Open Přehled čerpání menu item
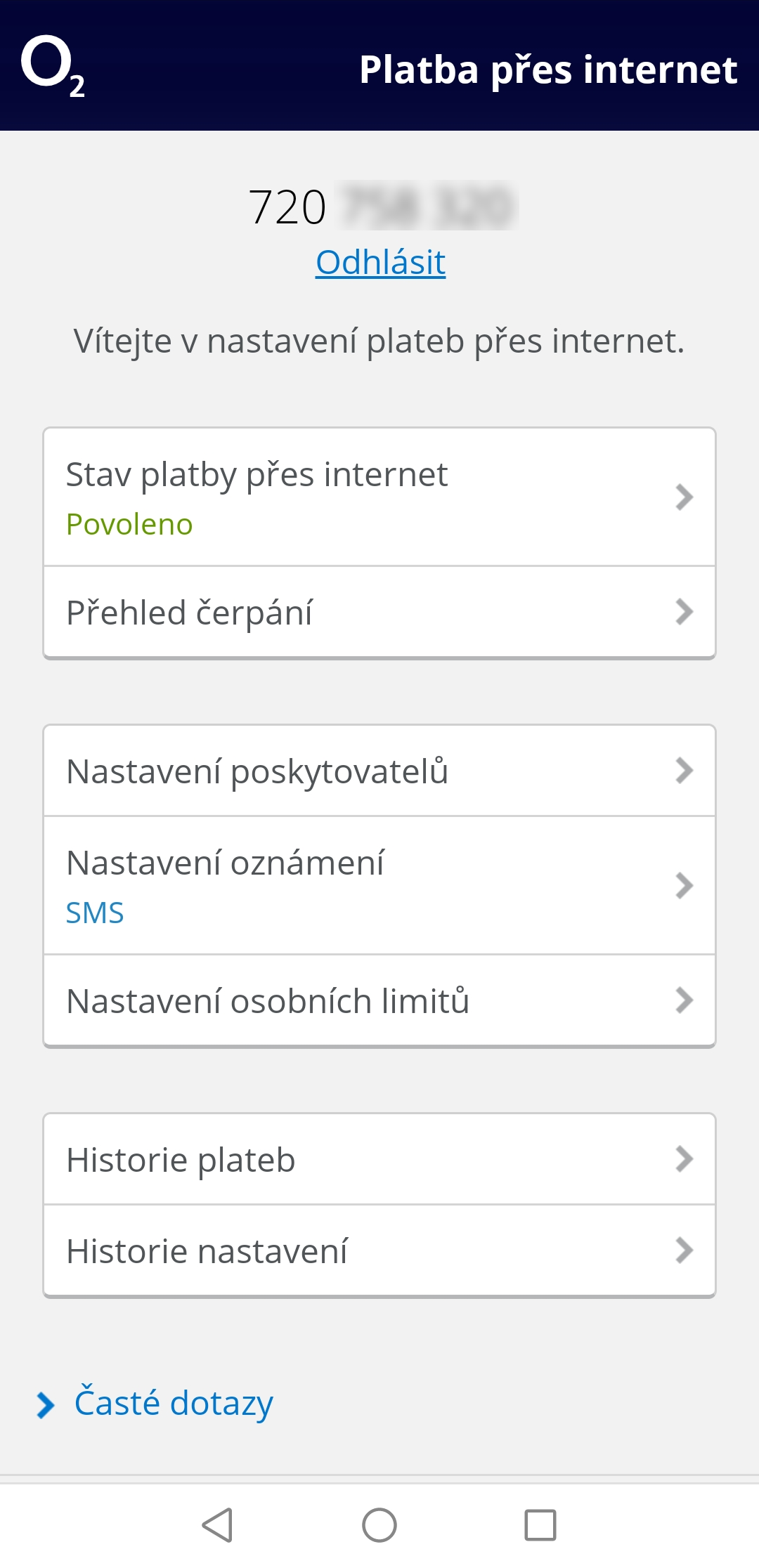 coord(190,613)
